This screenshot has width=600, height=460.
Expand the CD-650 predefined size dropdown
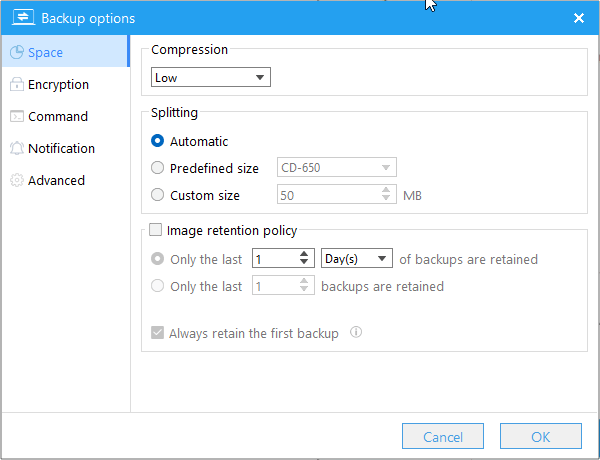tap(336, 168)
